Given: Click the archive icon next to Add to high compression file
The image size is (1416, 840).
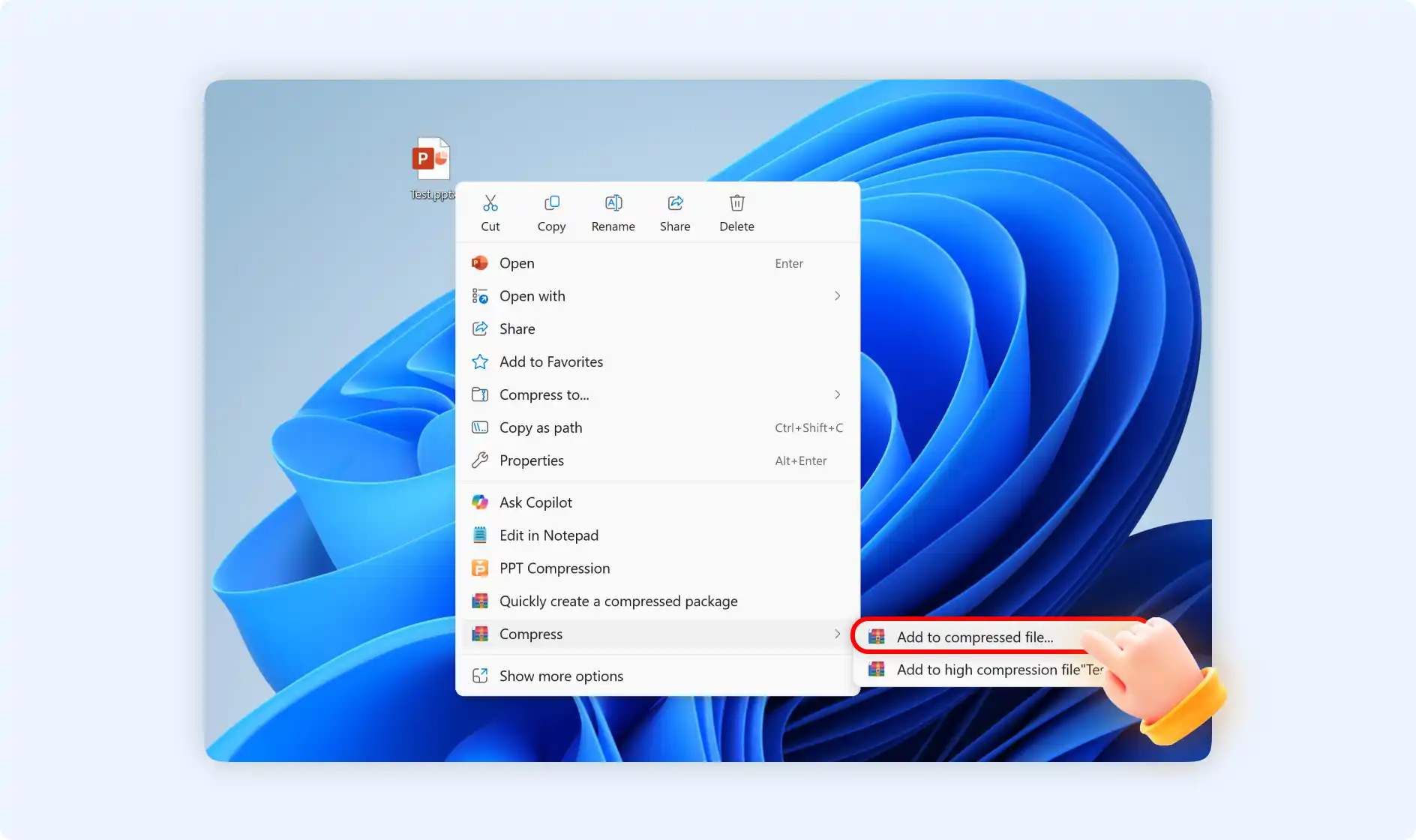Looking at the screenshot, I should (877, 670).
